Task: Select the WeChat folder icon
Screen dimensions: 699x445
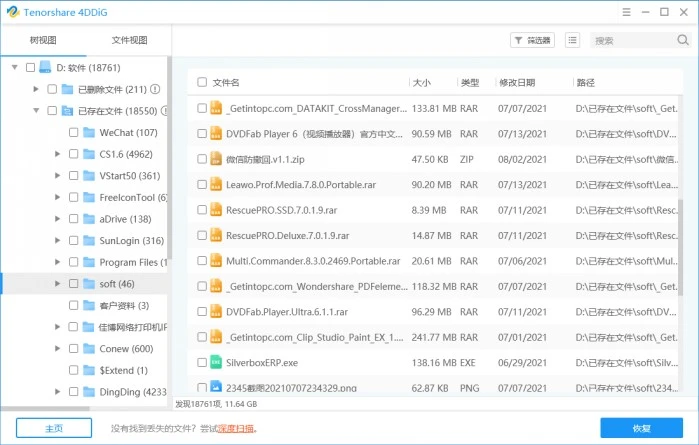Action: [x=89, y=132]
